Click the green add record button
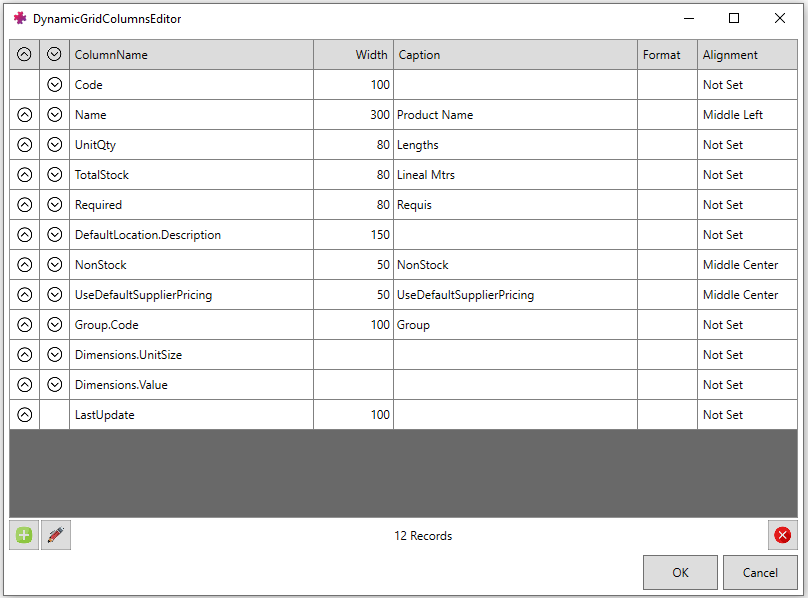Screen dimensions: 808x598 coord(24,535)
